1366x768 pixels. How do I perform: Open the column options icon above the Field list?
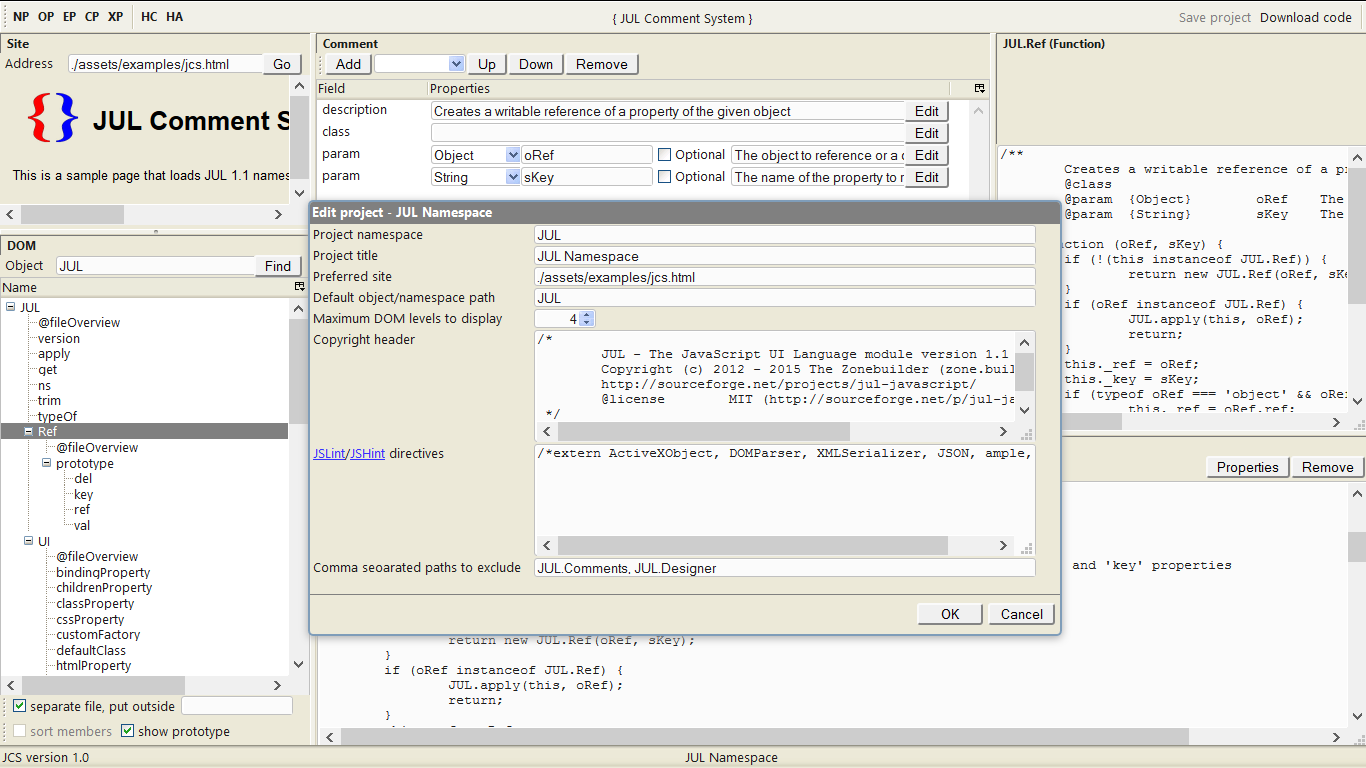pos(981,89)
